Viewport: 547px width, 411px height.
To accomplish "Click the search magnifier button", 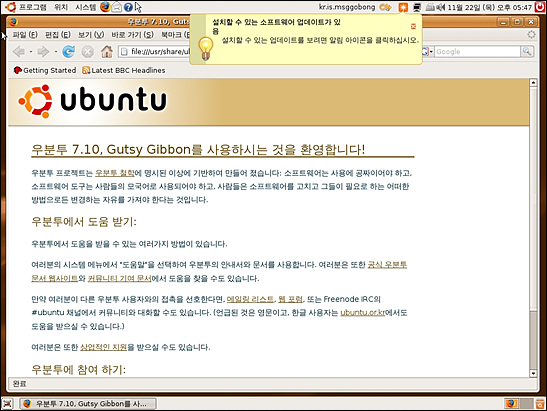I will (x=527, y=52).
